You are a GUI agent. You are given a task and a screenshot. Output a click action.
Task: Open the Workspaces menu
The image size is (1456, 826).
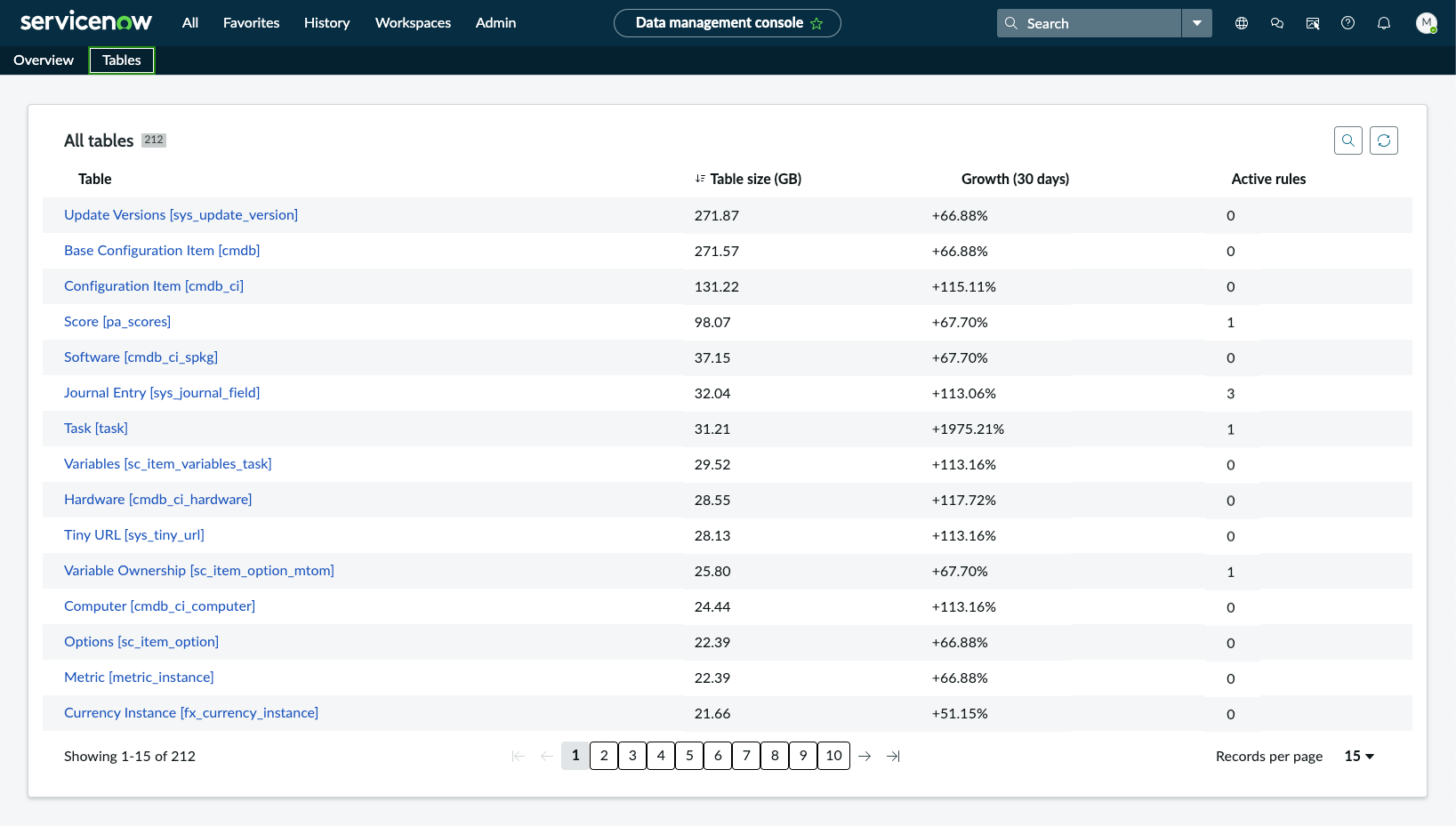click(x=413, y=23)
